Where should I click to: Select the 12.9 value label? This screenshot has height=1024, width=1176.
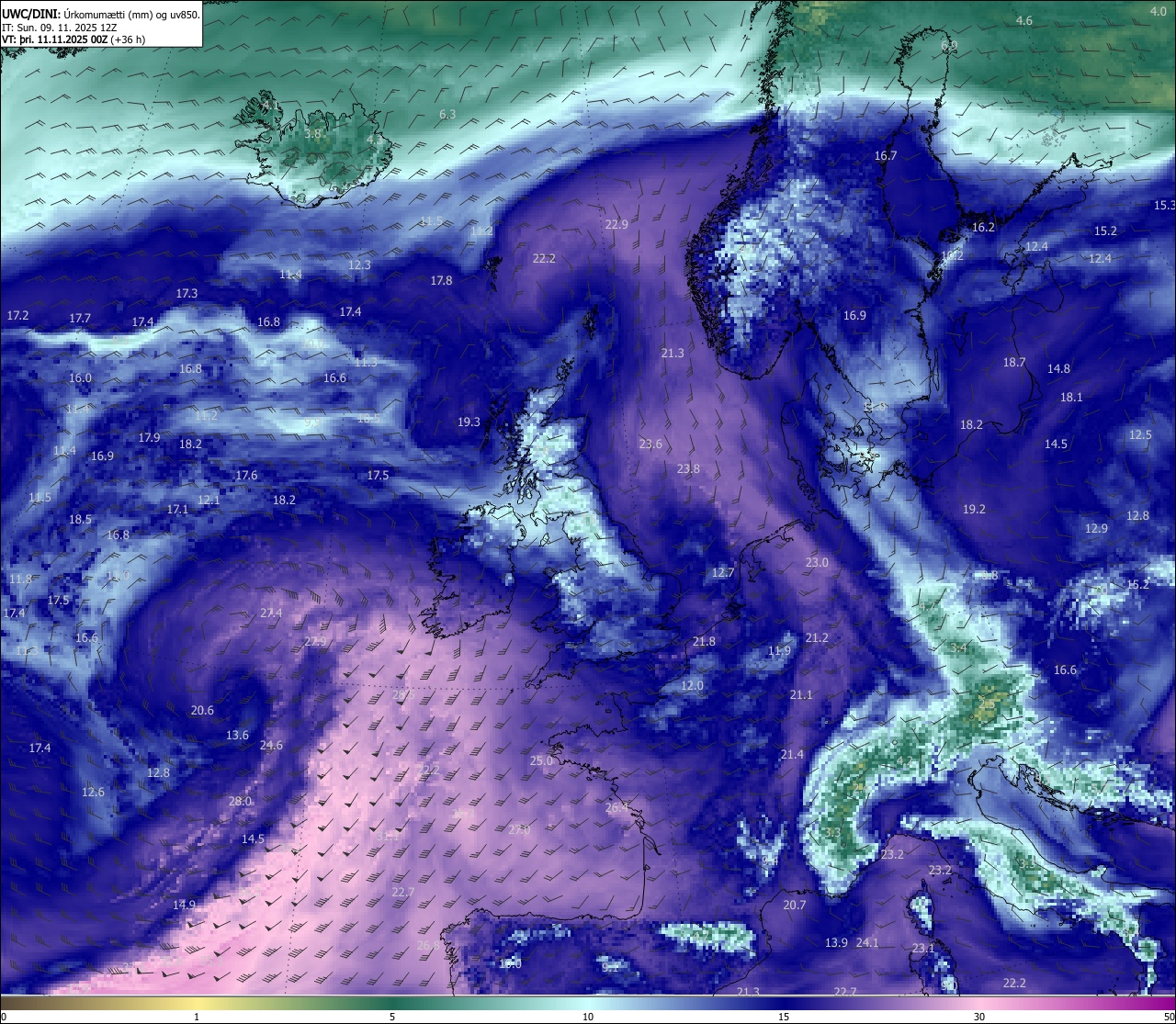click(x=1096, y=529)
